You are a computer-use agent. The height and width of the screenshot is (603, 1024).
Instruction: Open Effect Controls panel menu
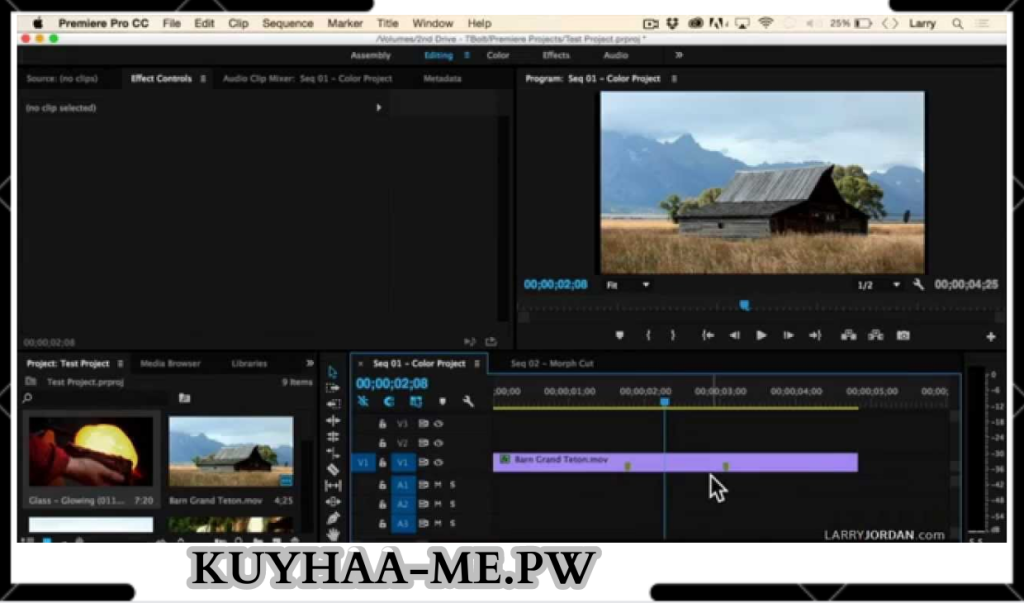click(x=203, y=78)
